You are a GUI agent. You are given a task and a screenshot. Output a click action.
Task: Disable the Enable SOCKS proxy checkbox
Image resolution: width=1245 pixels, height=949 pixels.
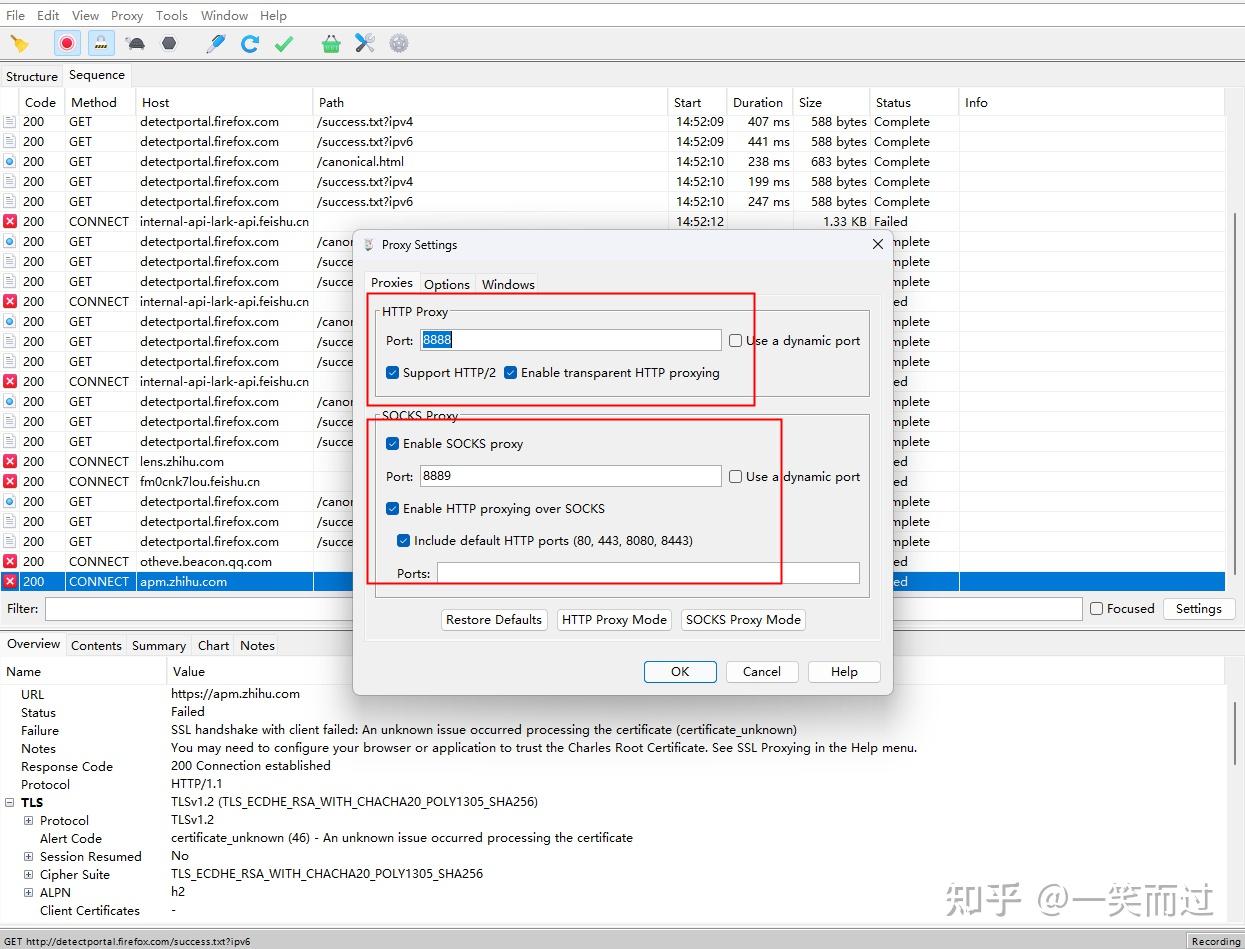[393, 444]
